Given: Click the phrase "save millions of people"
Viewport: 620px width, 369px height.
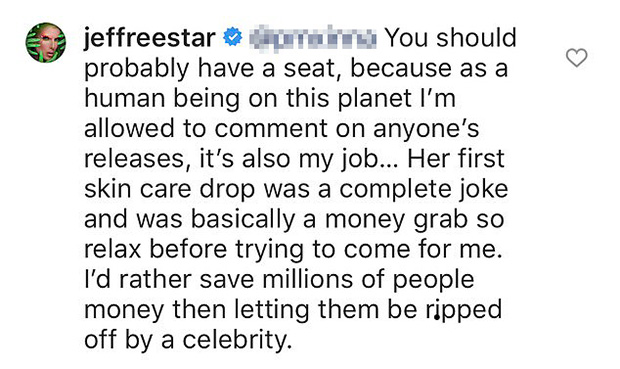Looking at the screenshot, I should [336, 280].
